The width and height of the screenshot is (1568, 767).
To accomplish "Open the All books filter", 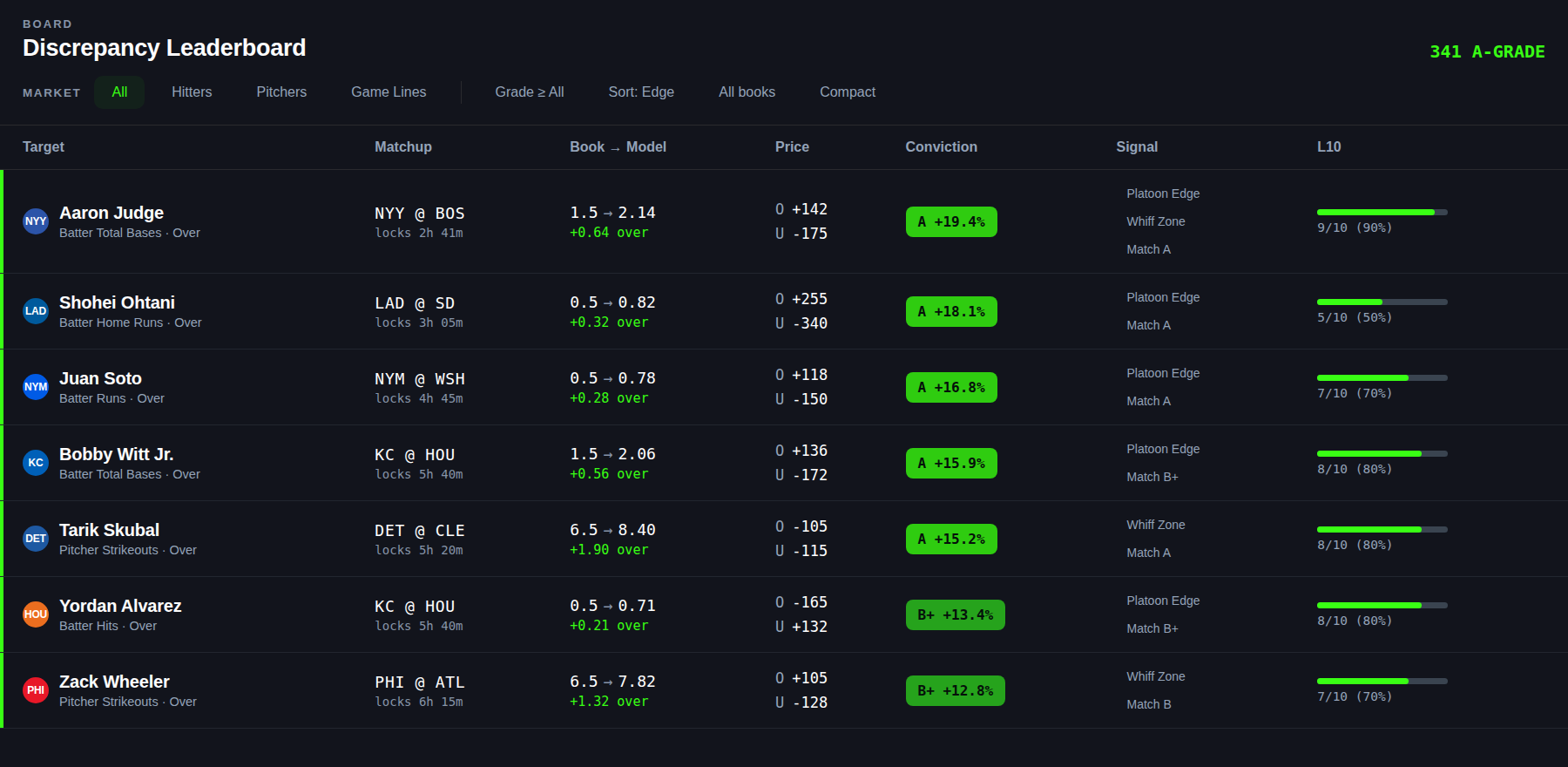I will (747, 92).
